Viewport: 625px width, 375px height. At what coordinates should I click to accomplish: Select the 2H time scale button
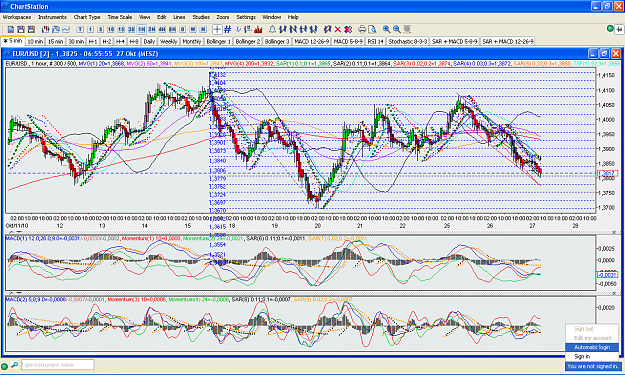152,29
